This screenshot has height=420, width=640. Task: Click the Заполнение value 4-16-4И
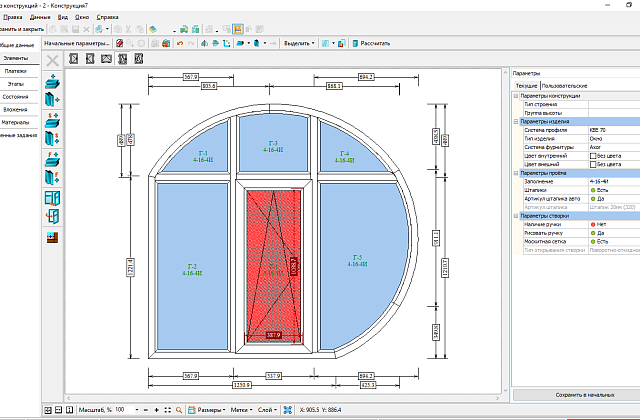click(x=614, y=182)
